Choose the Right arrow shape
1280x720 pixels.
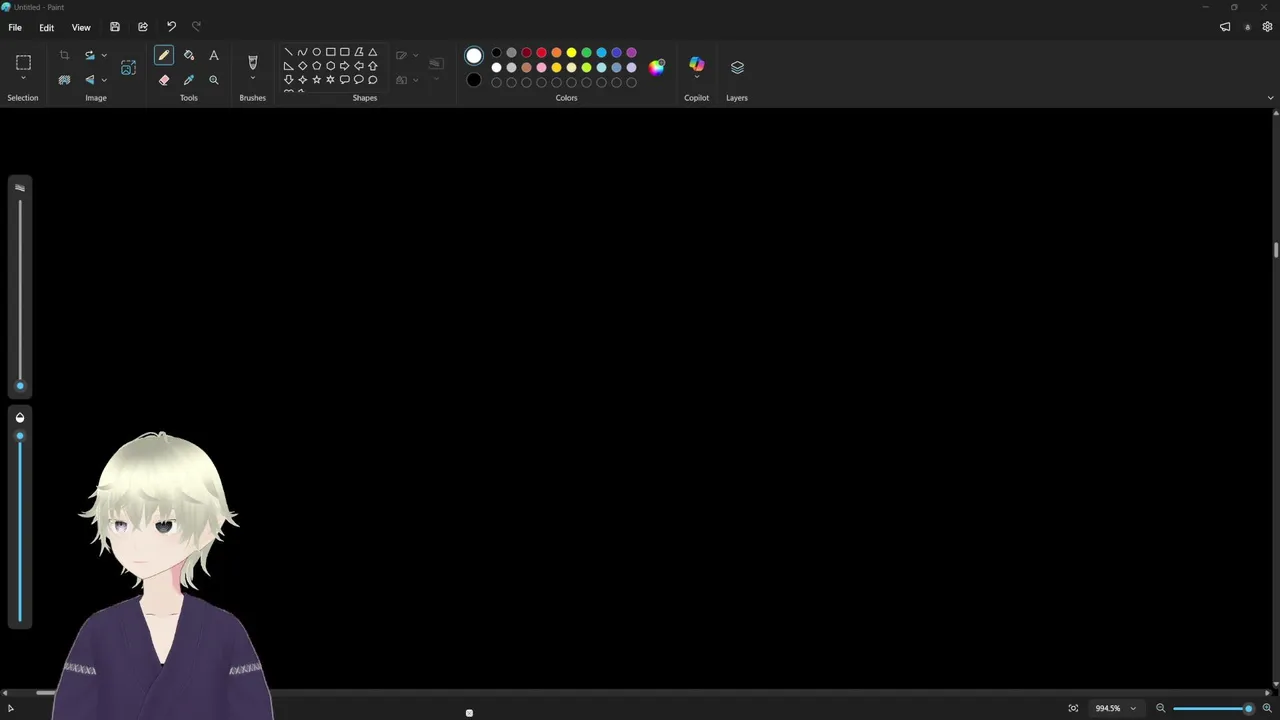[344, 66]
